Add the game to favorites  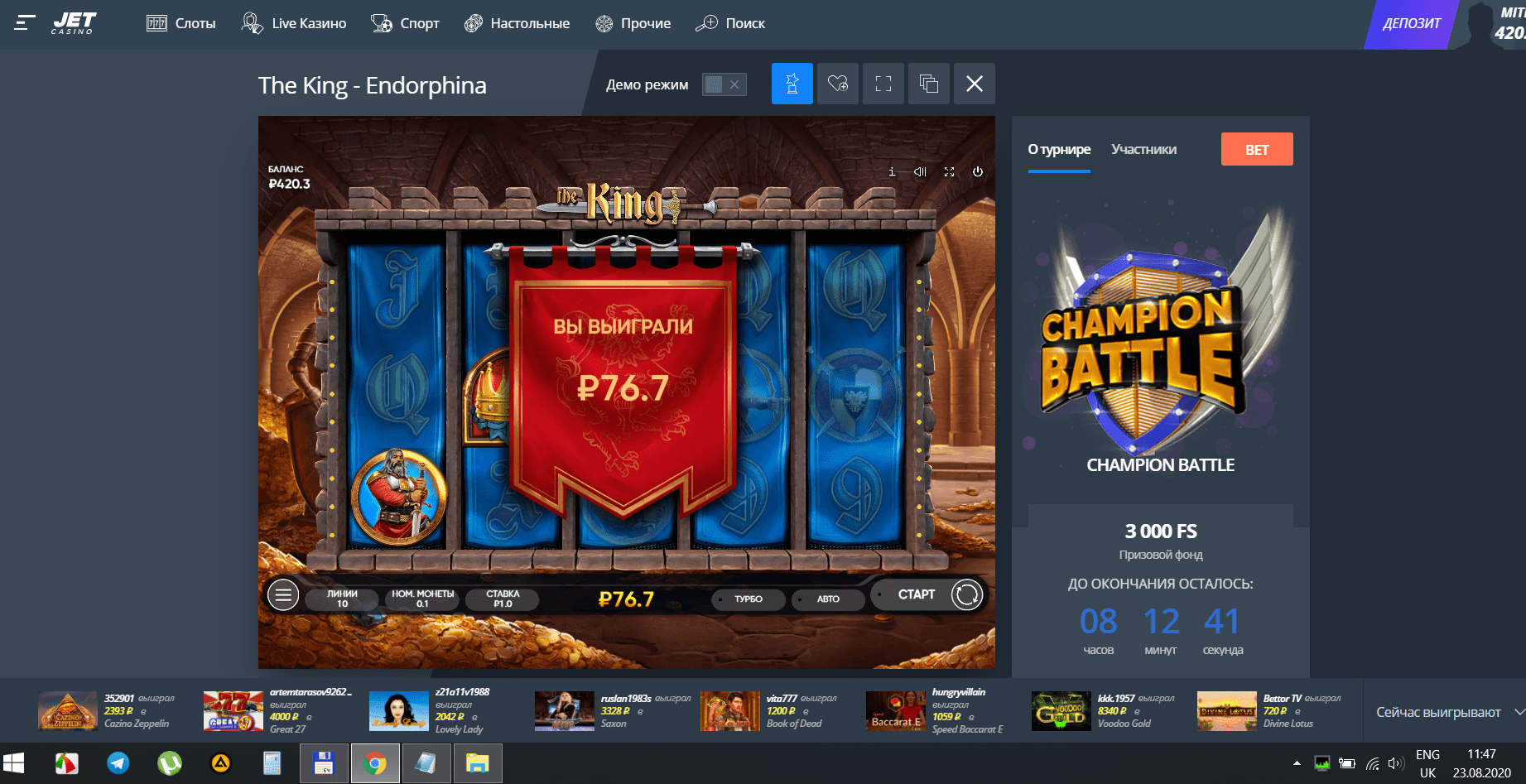pos(837,84)
